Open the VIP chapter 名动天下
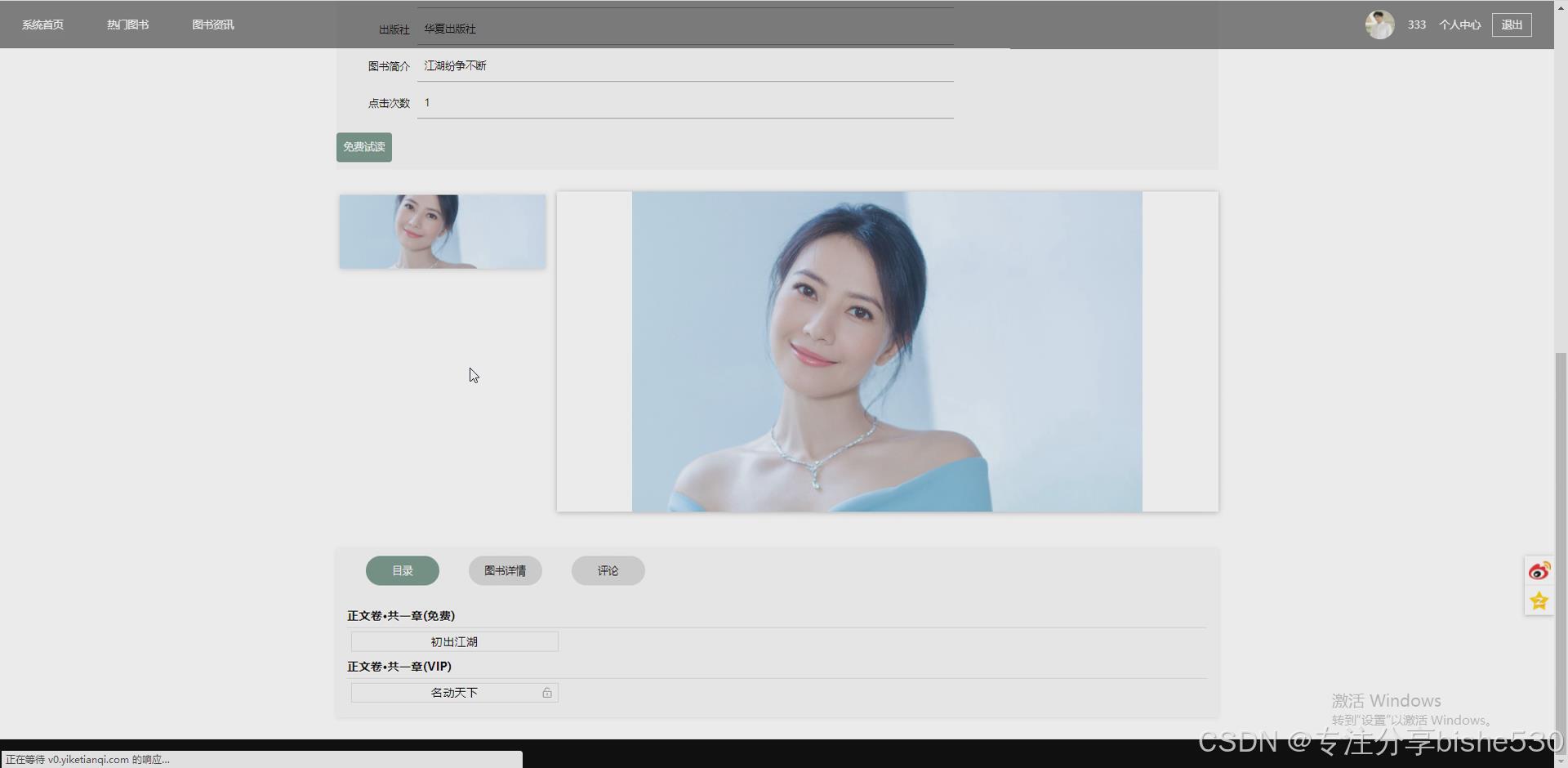Viewport: 1568px width, 768px height. click(x=455, y=692)
